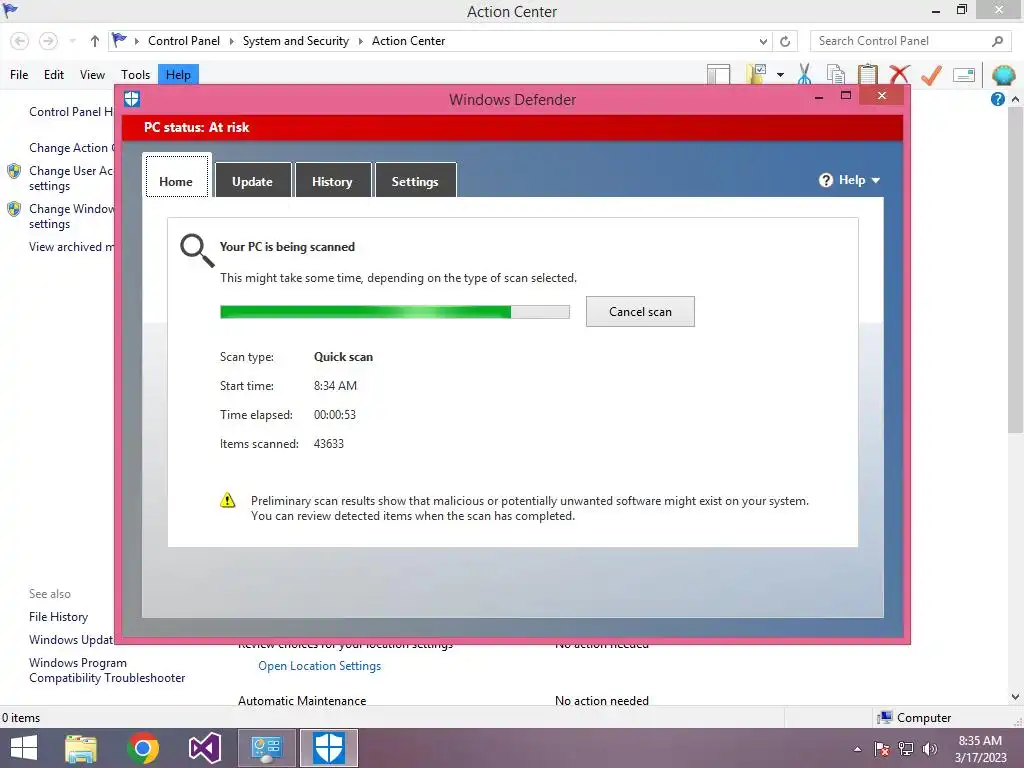Show hidden tray icons arrow
The width and height of the screenshot is (1024, 768).
(x=857, y=749)
